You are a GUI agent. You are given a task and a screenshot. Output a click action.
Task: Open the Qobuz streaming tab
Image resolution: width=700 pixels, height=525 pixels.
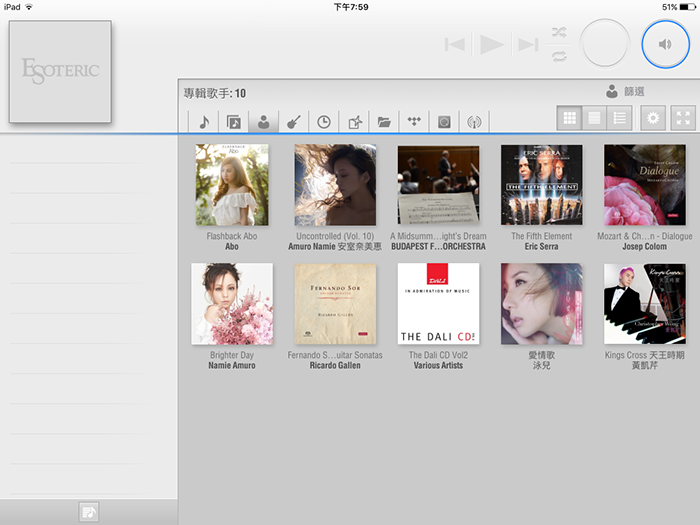(x=444, y=121)
